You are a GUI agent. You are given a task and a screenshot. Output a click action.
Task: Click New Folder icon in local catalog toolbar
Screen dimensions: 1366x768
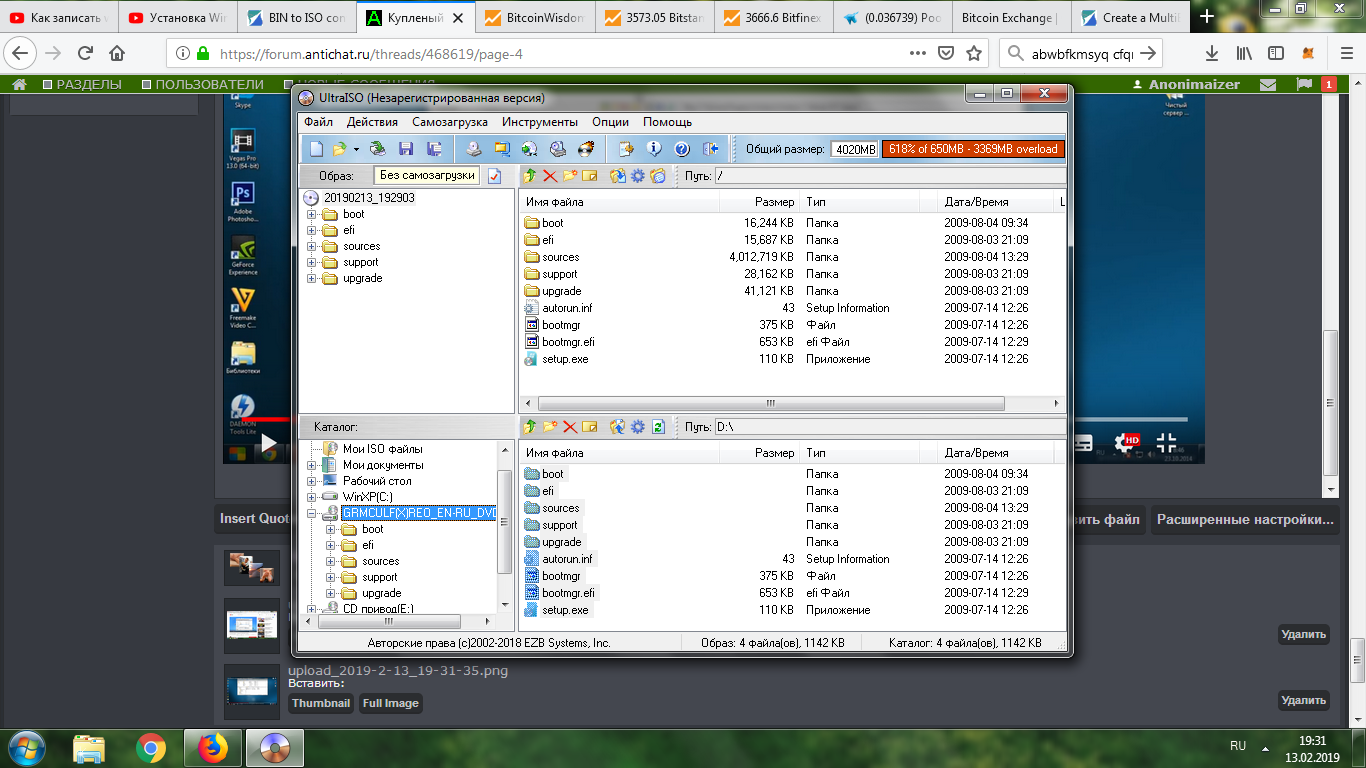coord(550,427)
